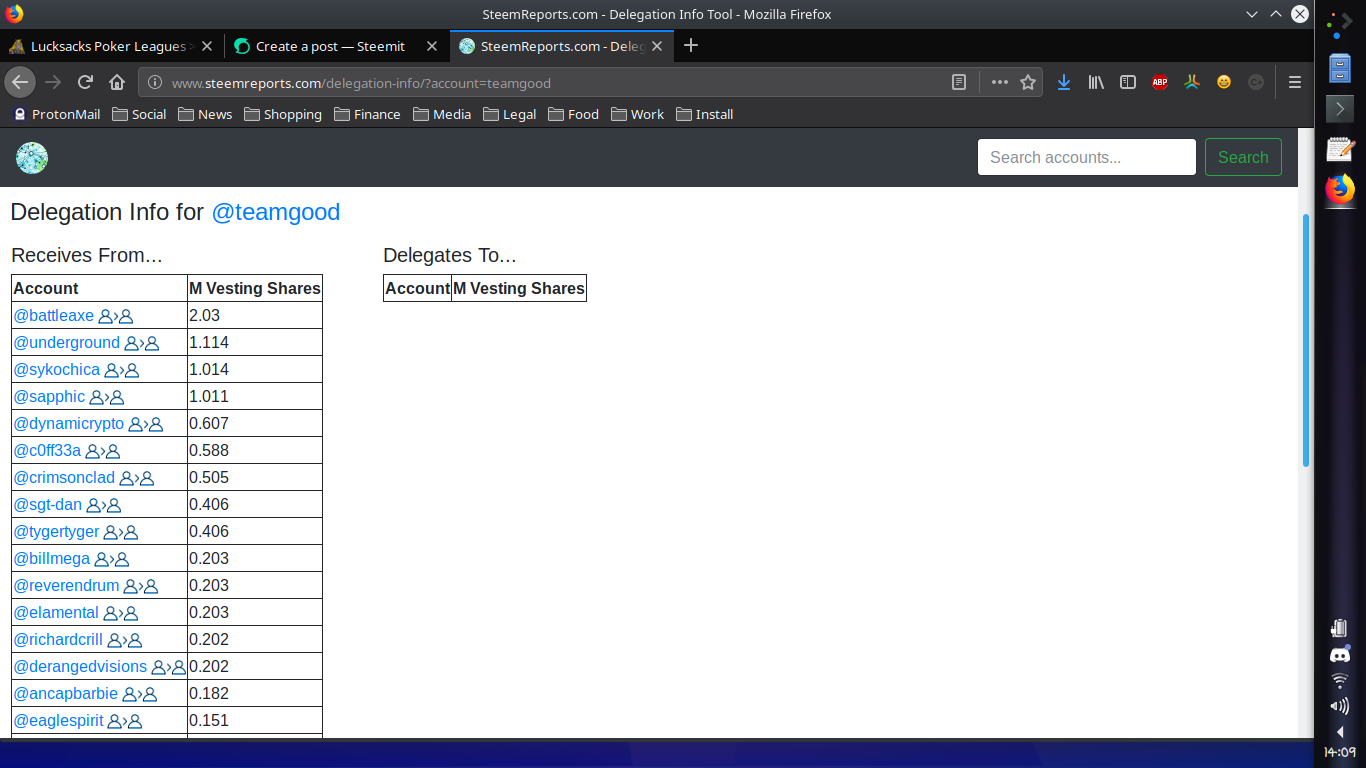Viewport: 1366px width, 768px height.
Task: Open Discord from the system tray
Action: [1340, 655]
